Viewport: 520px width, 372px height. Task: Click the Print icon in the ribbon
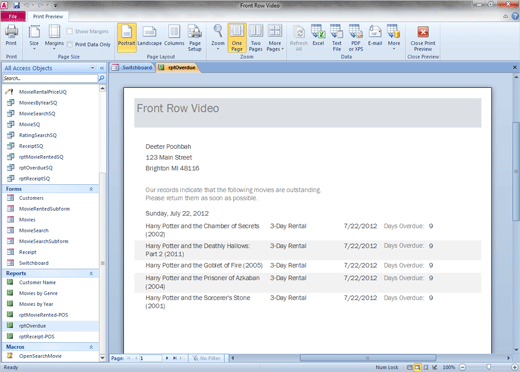click(x=11, y=35)
